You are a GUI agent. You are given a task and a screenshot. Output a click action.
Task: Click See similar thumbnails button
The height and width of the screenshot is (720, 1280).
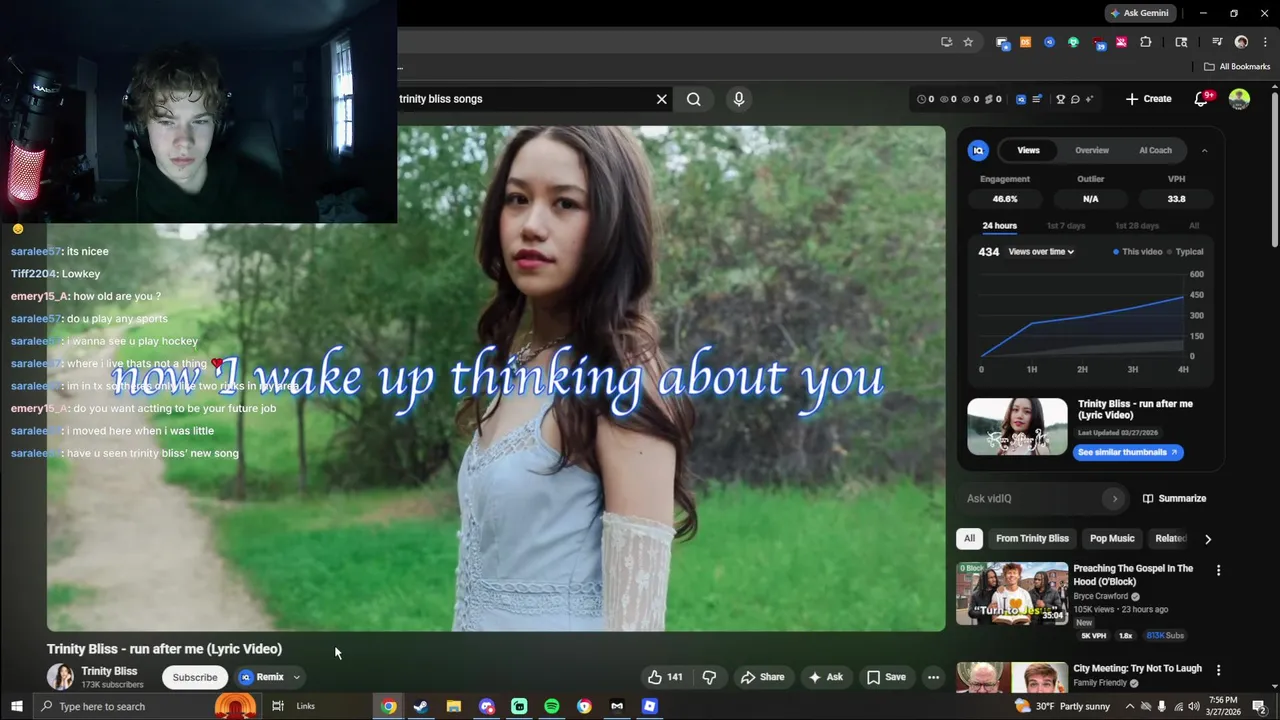[1128, 452]
